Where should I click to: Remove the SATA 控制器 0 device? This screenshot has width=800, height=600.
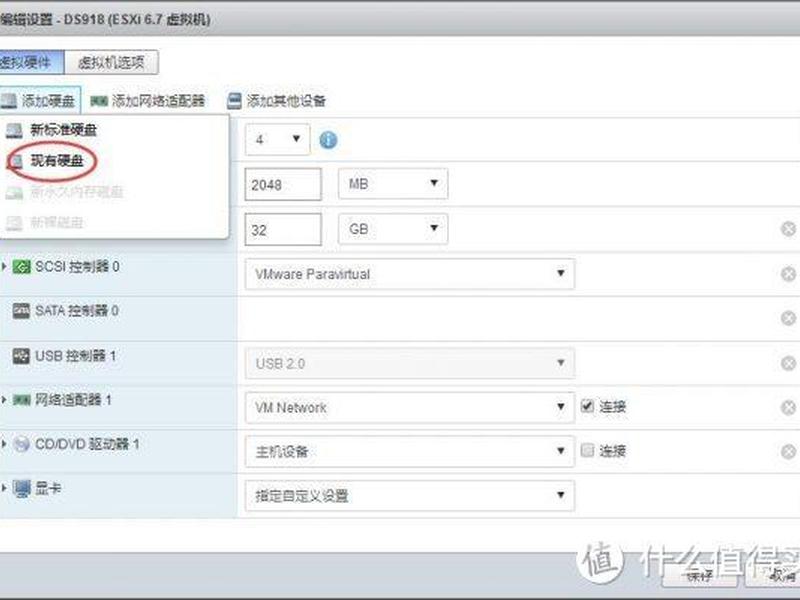click(788, 318)
